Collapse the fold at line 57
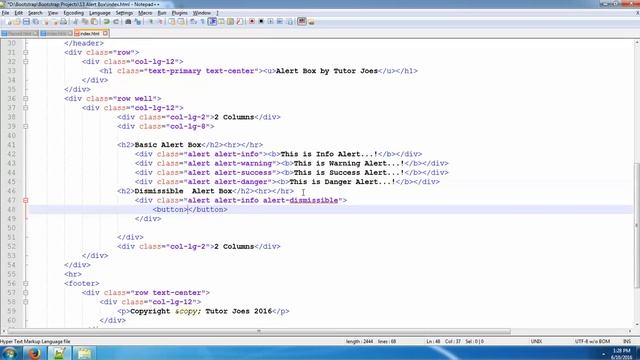 25,293
